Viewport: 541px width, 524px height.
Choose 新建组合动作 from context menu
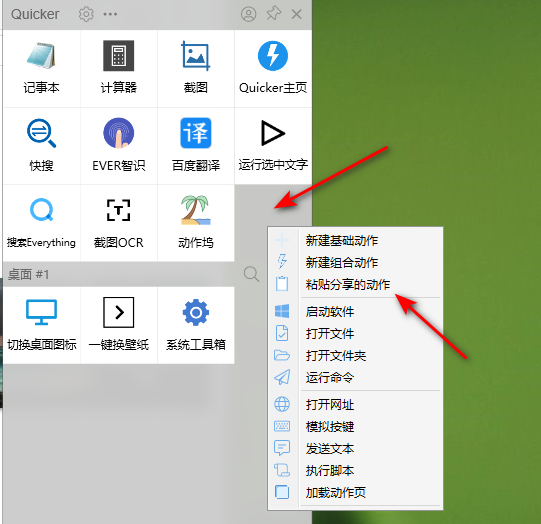coord(355,262)
